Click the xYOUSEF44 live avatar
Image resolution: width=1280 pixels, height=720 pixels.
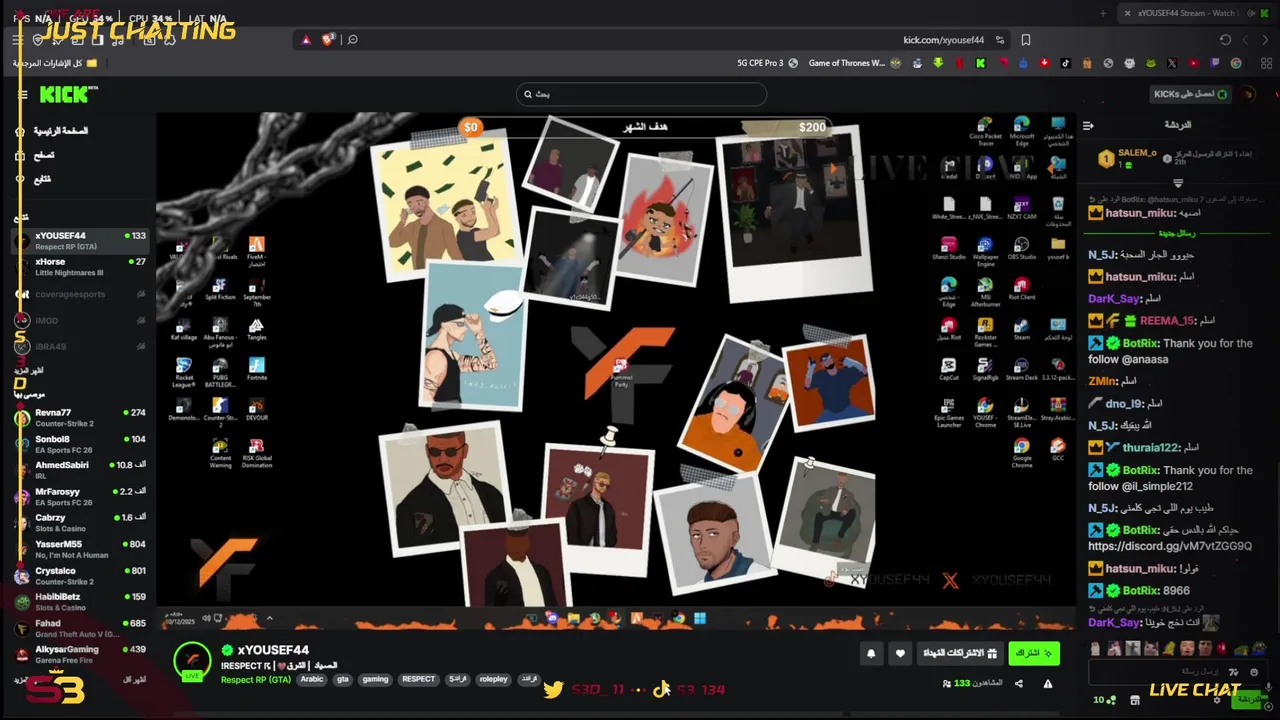(x=192, y=661)
